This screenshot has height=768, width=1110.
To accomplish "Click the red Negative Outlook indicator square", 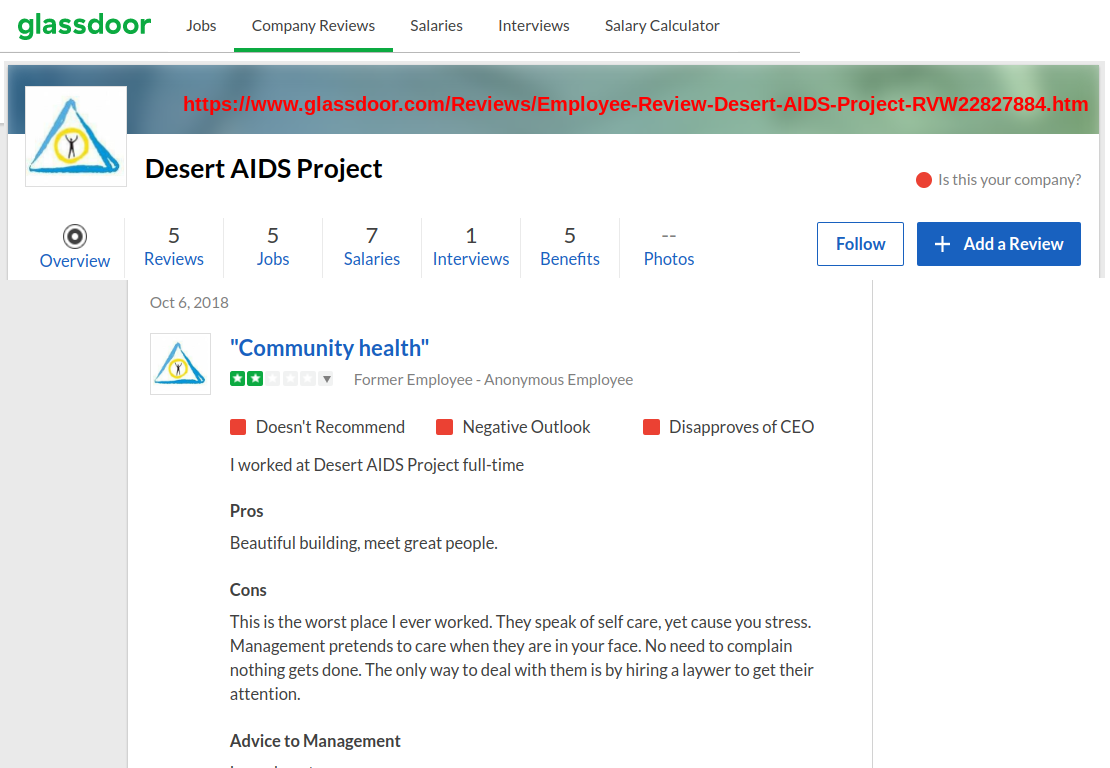I will tap(445, 427).
